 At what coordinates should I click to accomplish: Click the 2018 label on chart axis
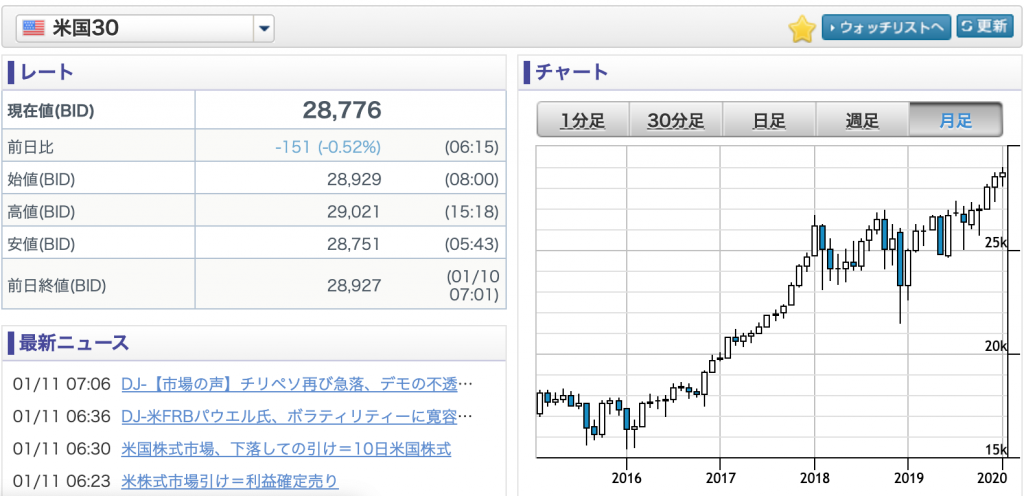[814, 477]
